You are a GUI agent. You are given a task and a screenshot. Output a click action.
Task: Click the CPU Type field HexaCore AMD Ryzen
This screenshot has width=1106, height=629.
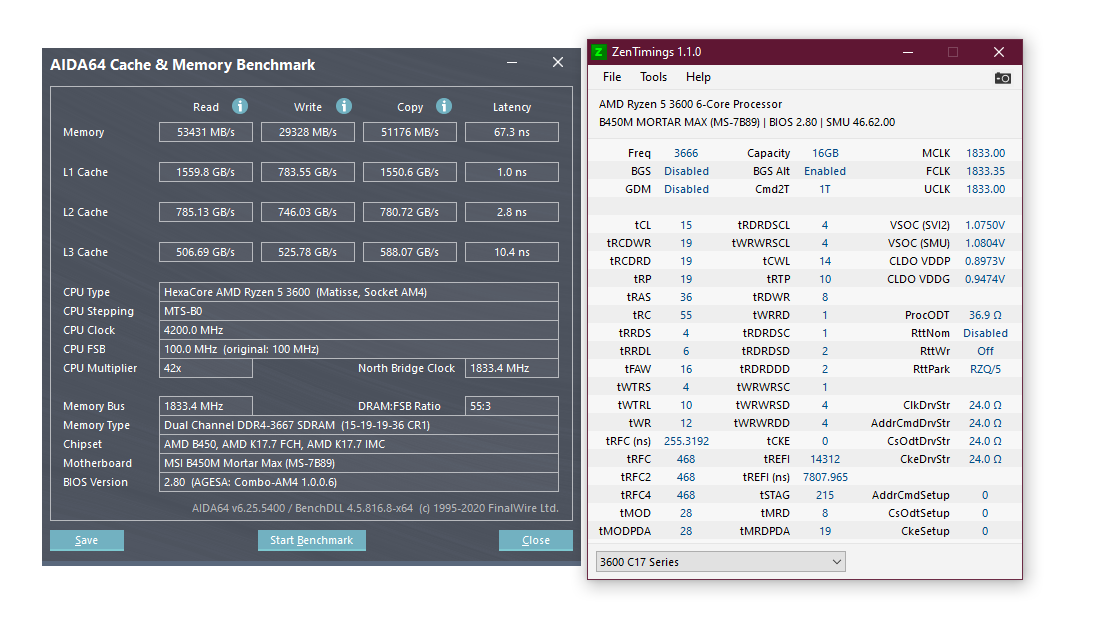[359, 292]
